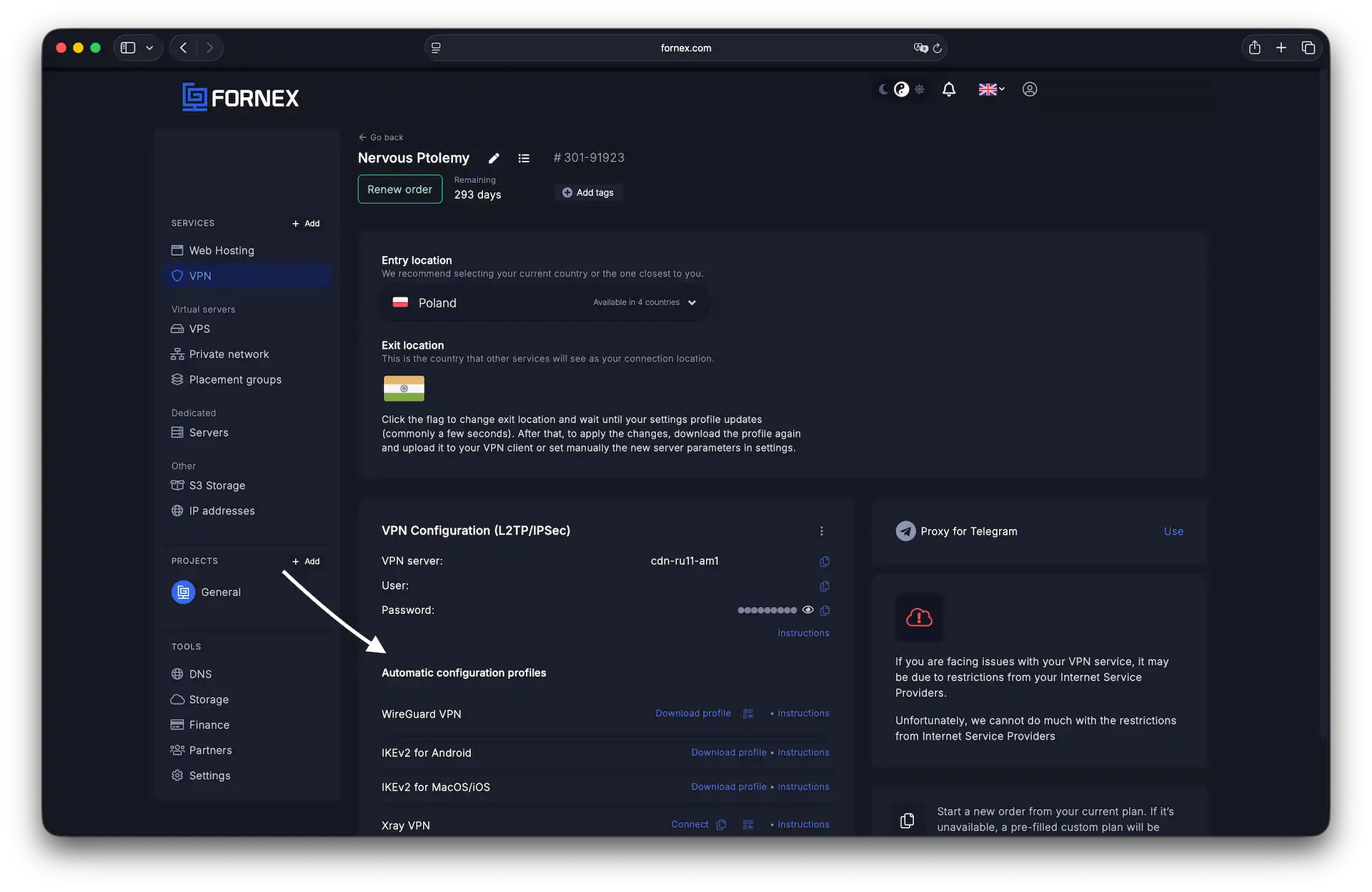The height and width of the screenshot is (892, 1372).
Task: Download WireGuard VPN profile
Action: (x=693, y=713)
